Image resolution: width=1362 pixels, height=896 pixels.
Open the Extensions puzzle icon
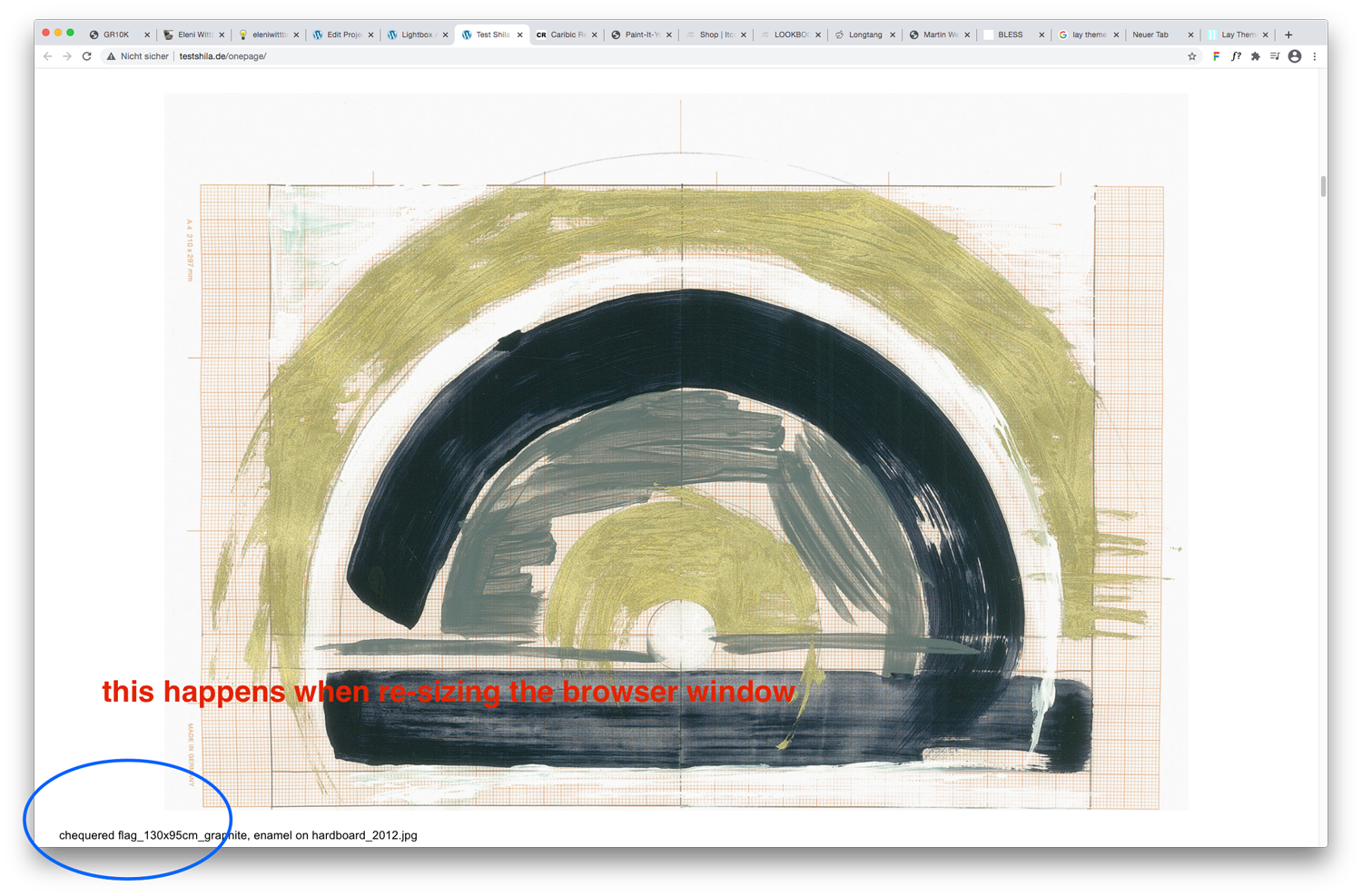pos(1256,56)
